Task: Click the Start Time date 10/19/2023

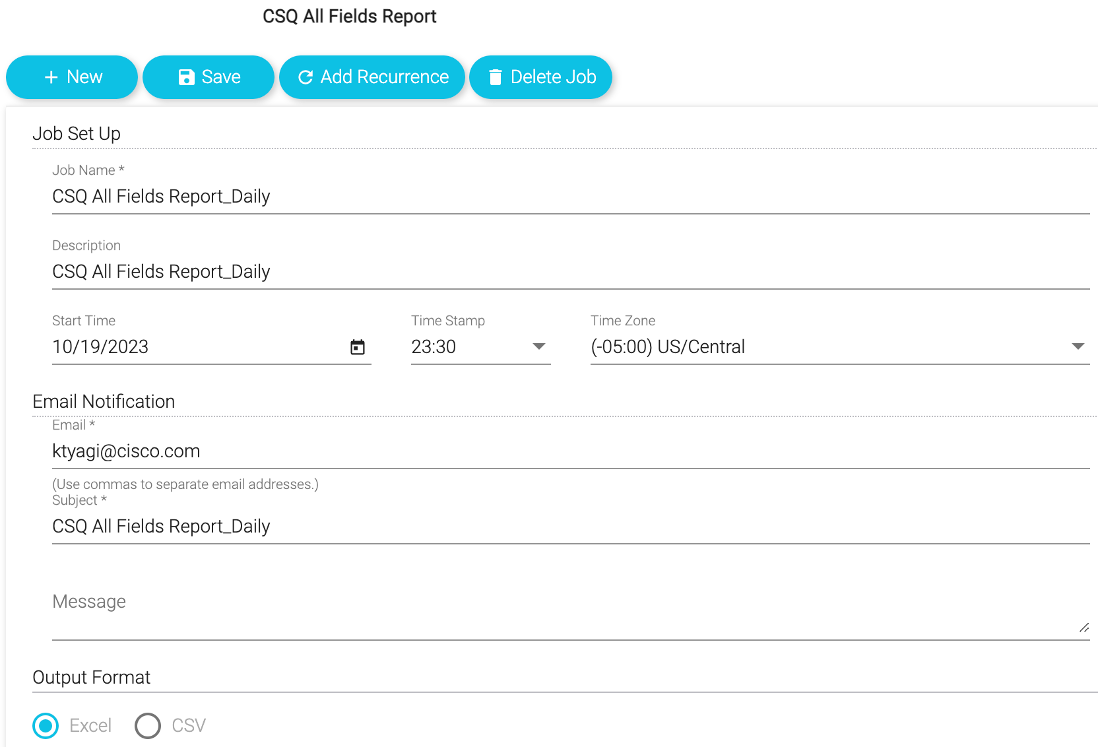Action: 101,347
